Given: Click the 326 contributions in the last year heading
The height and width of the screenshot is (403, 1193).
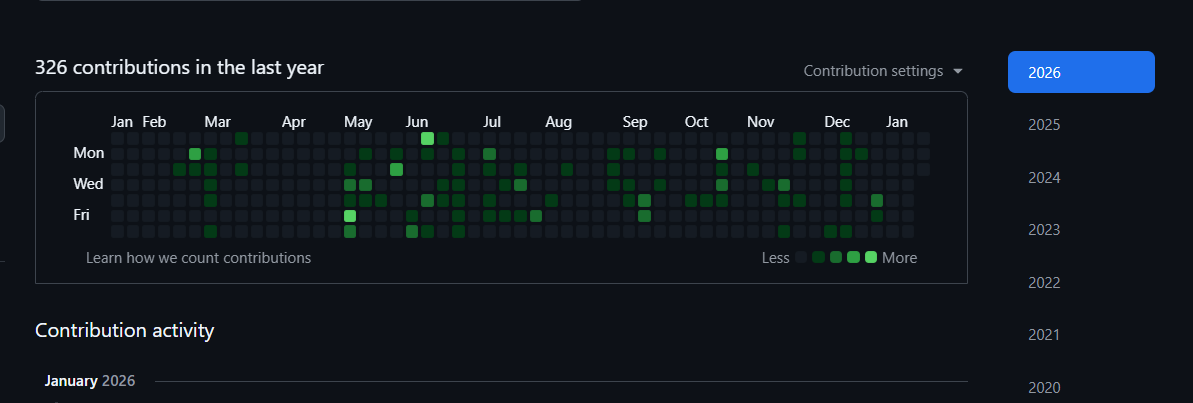Looking at the screenshot, I should (180, 68).
